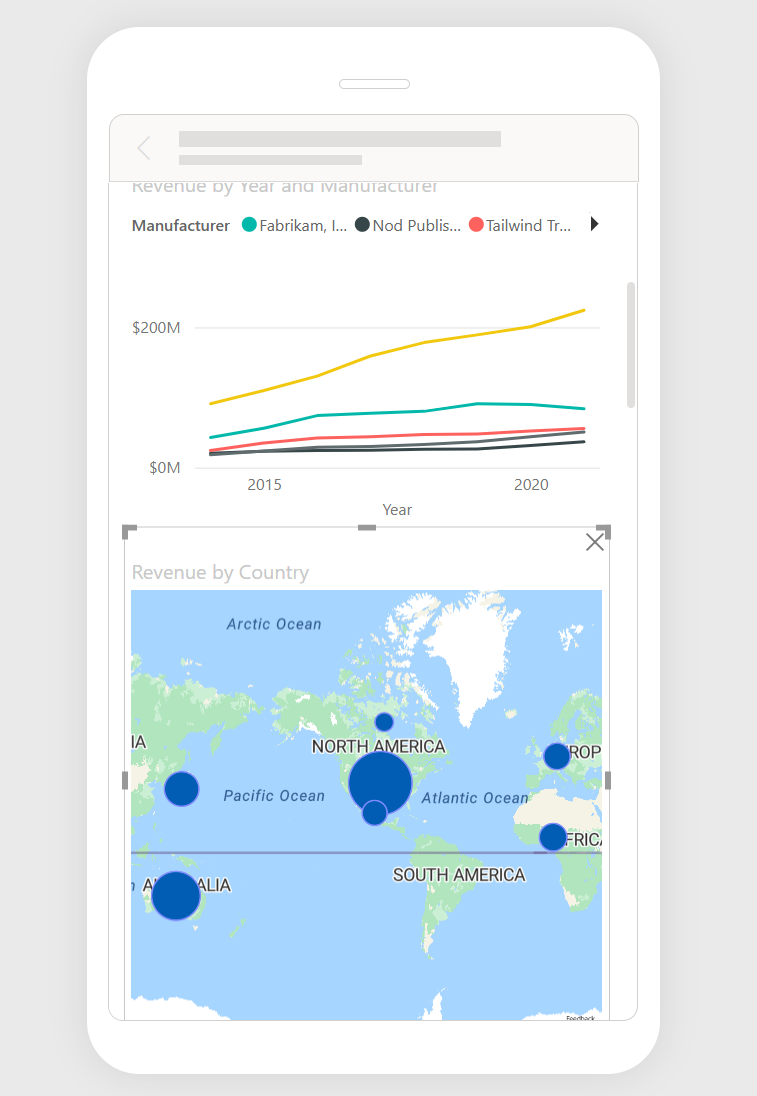Click the Mexico bubble below the large one
This screenshot has width=757, height=1096.
click(x=375, y=813)
